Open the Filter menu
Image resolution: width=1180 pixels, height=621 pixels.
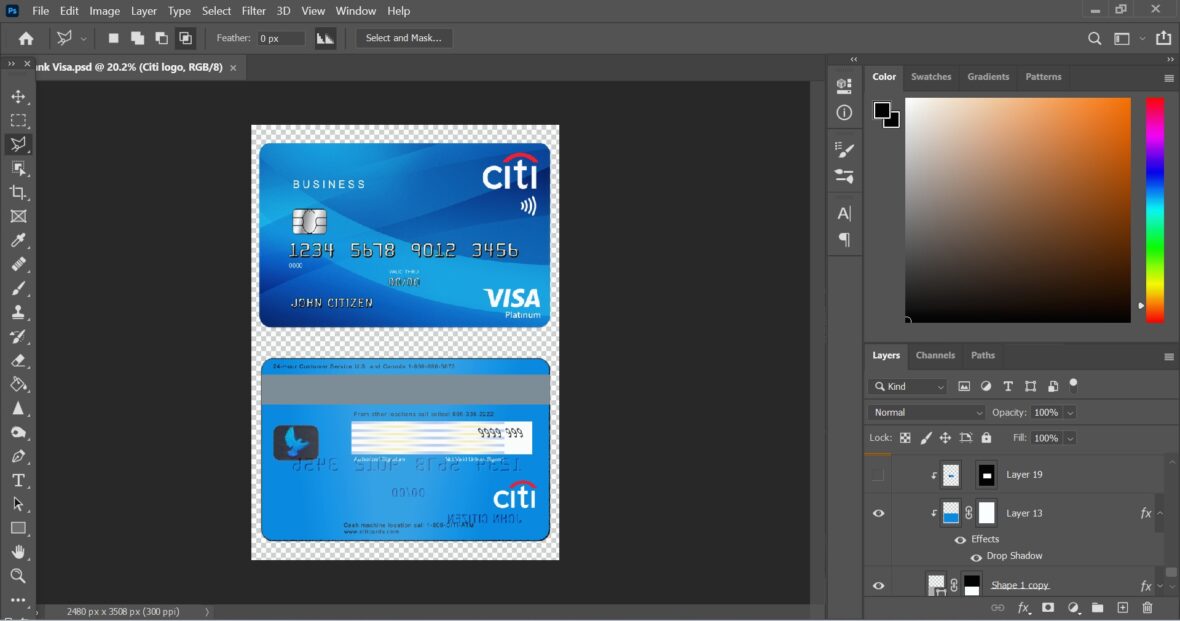point(253,11)
